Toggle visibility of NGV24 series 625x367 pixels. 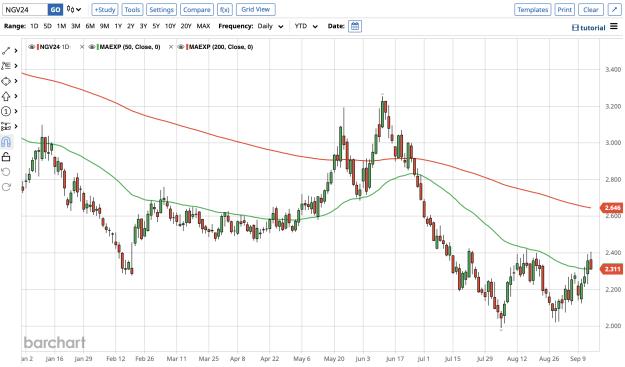pyautogui.click(x=31, y=47)
